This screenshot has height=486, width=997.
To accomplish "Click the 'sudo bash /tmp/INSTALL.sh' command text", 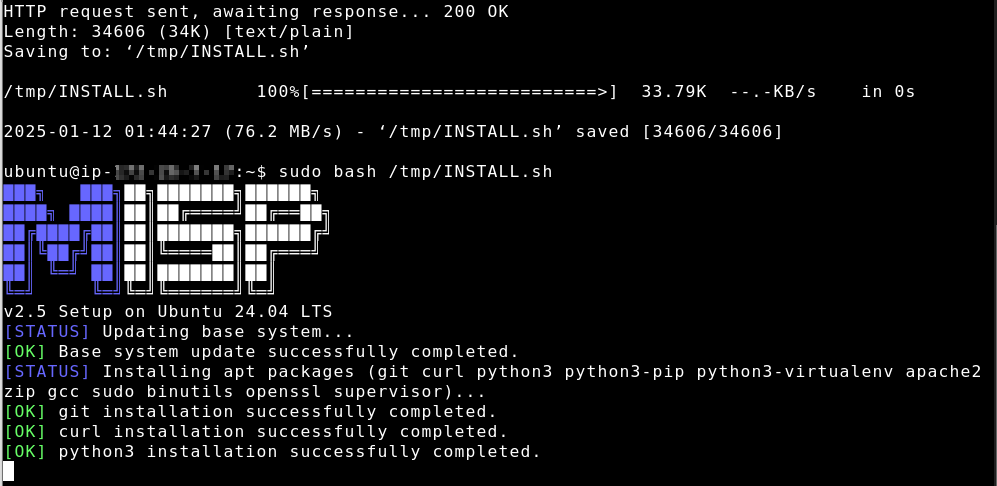I will [x=415, y=172].
